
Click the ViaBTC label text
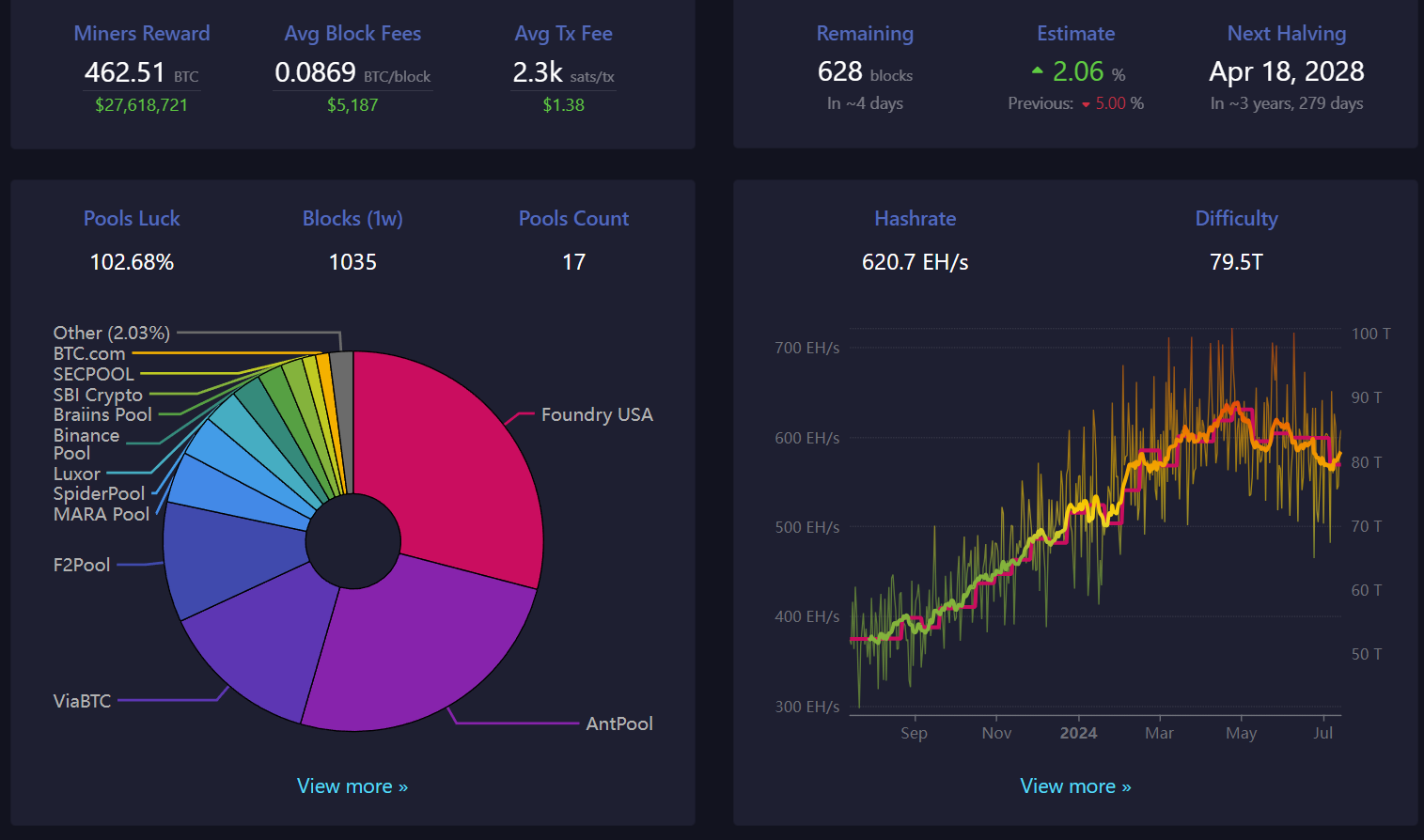[x=82, y=701]
